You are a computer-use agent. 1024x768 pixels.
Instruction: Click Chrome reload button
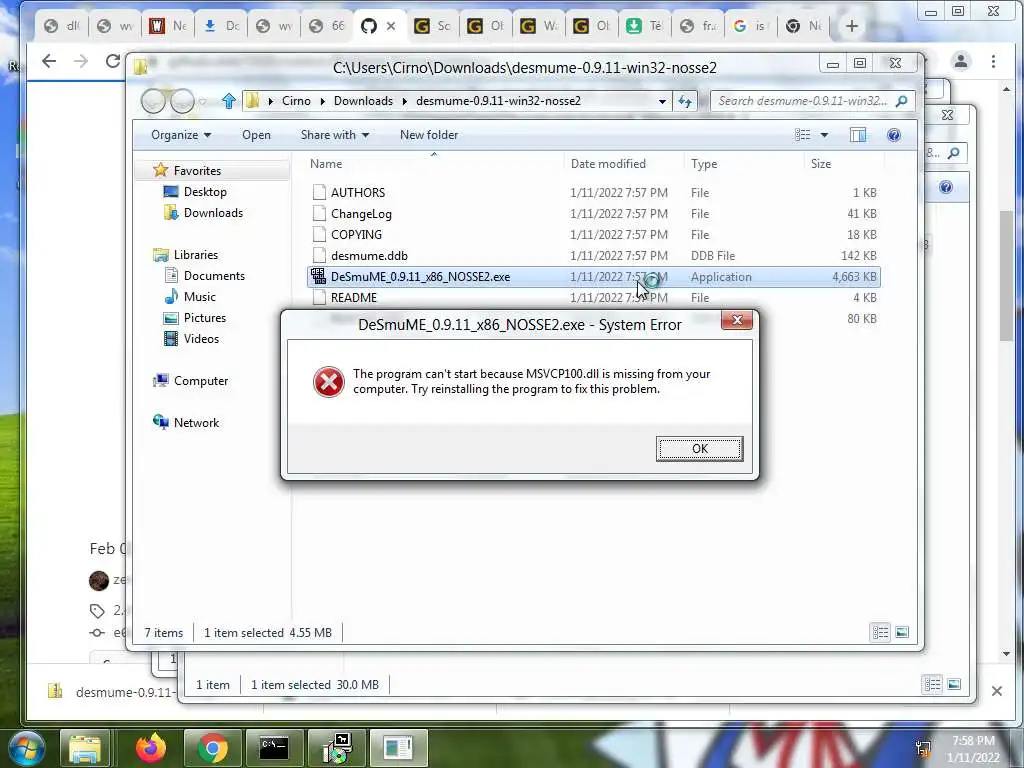pos(113,61)
